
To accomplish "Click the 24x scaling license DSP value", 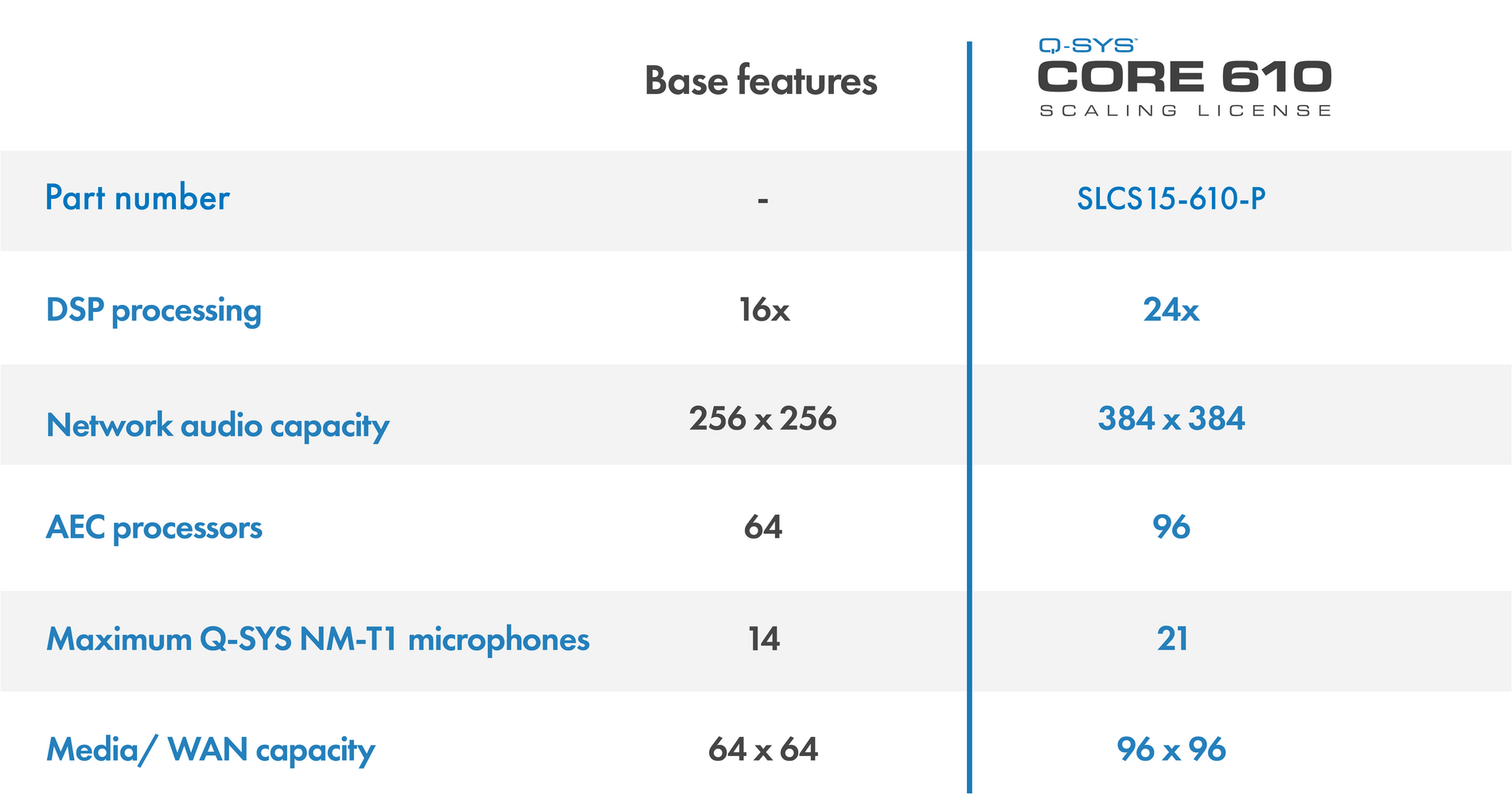I will coord(1171,310).
